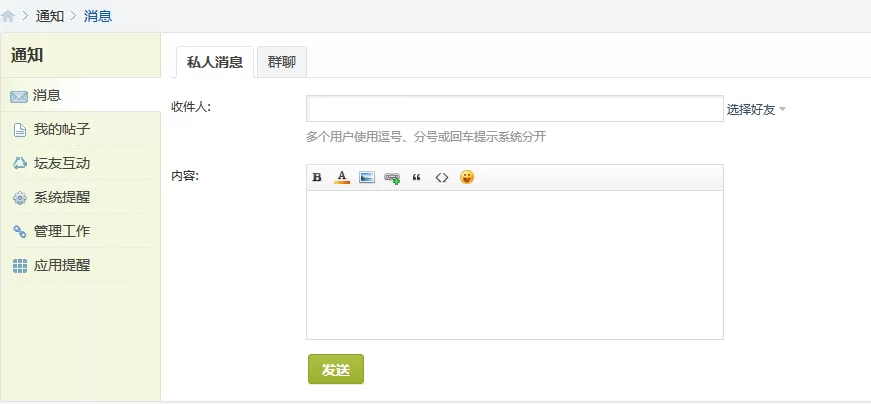
Task: Insert a quote block
Action: point(417,177)
